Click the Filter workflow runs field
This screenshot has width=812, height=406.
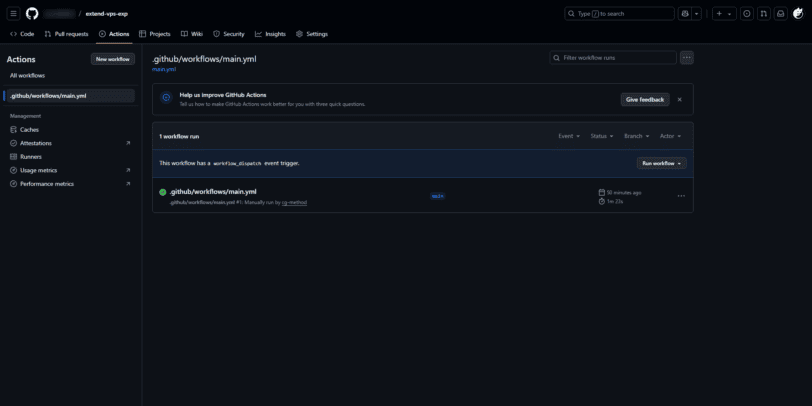(613, 57)
